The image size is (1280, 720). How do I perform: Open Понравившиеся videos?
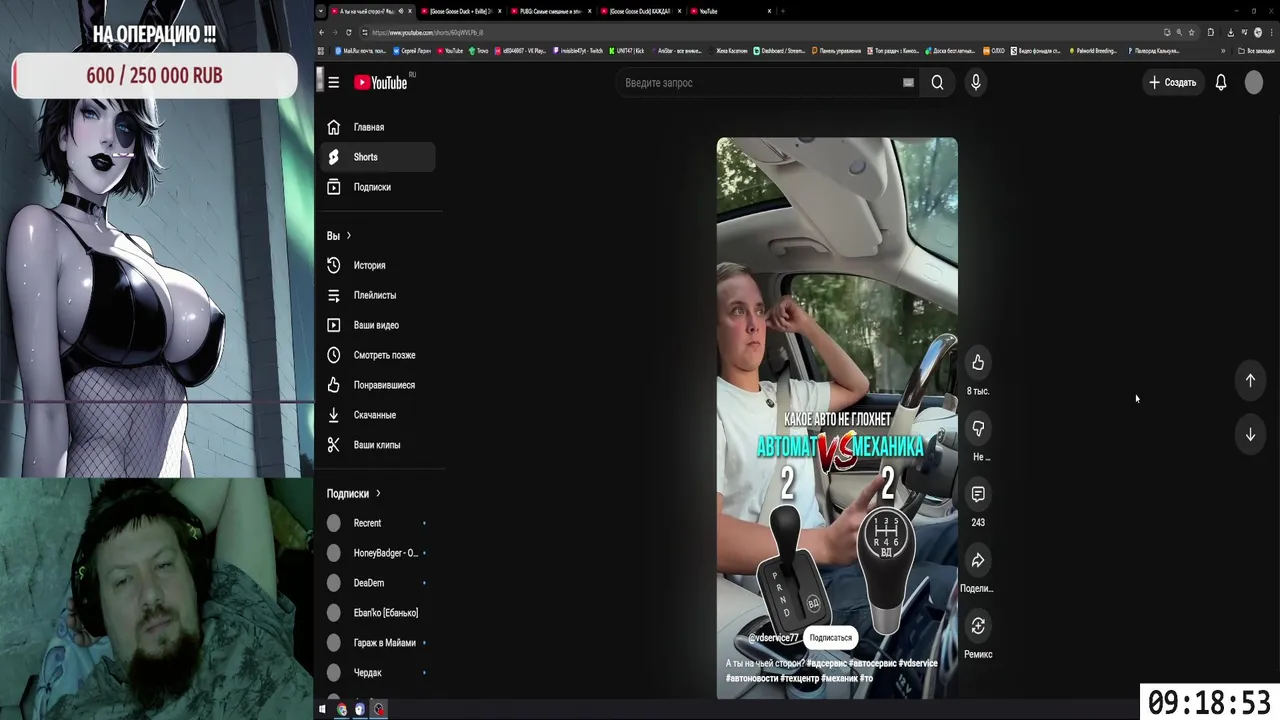point(377,385)
